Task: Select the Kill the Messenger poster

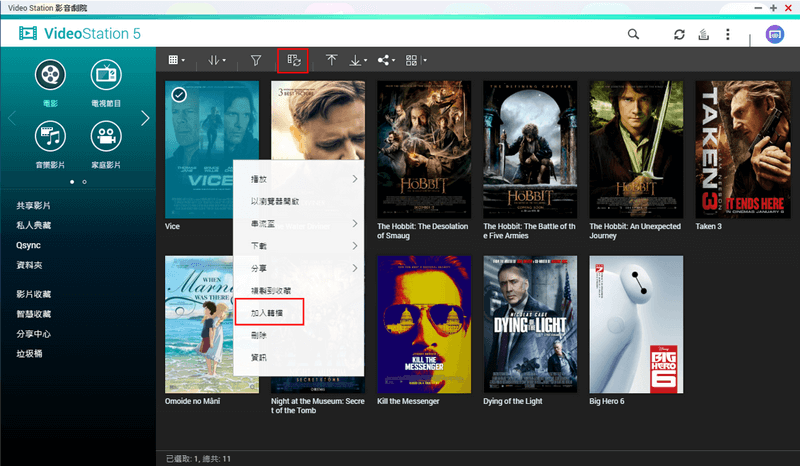Action: click(x=424, y=324)
